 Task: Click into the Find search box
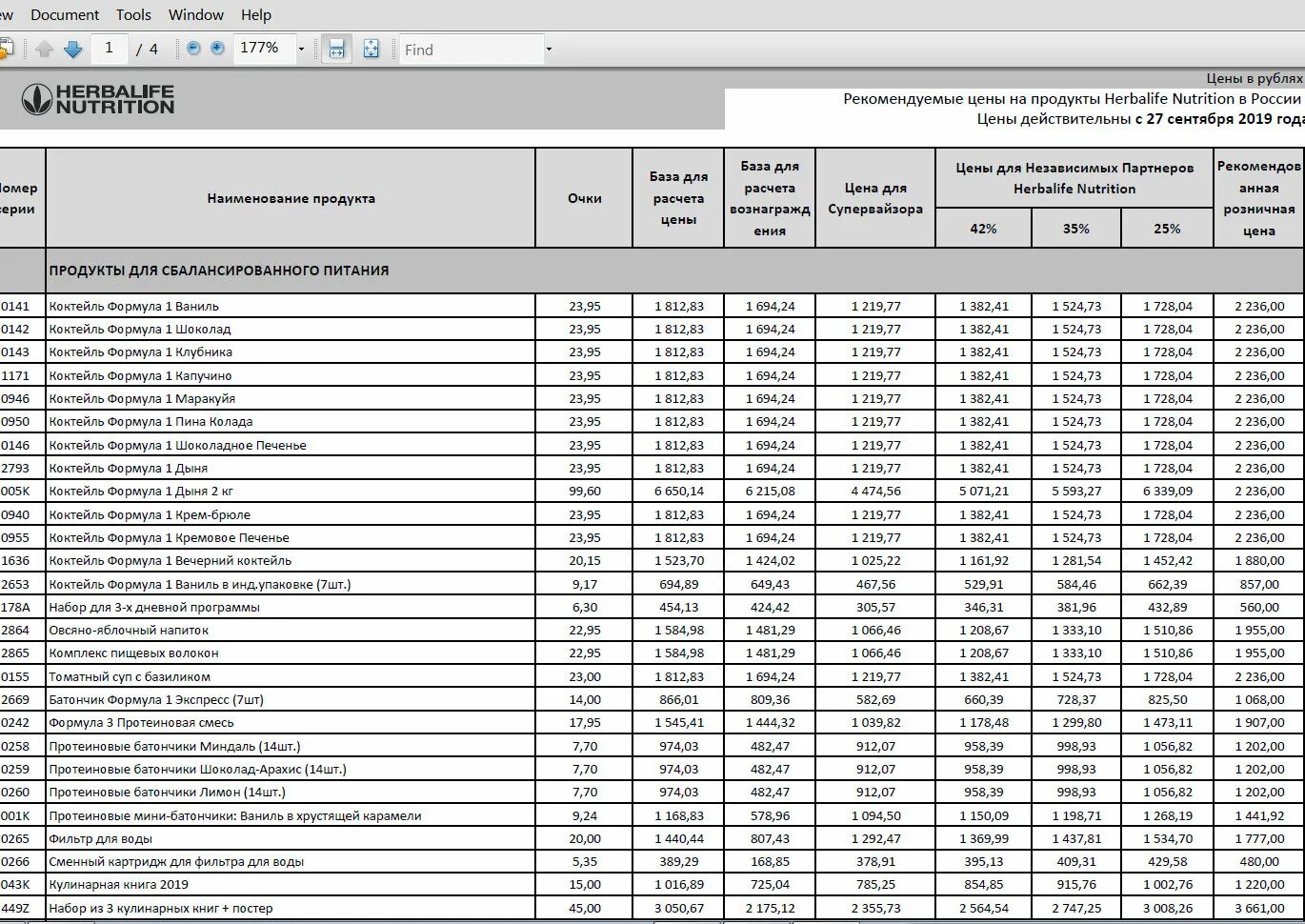coord(472,50)
